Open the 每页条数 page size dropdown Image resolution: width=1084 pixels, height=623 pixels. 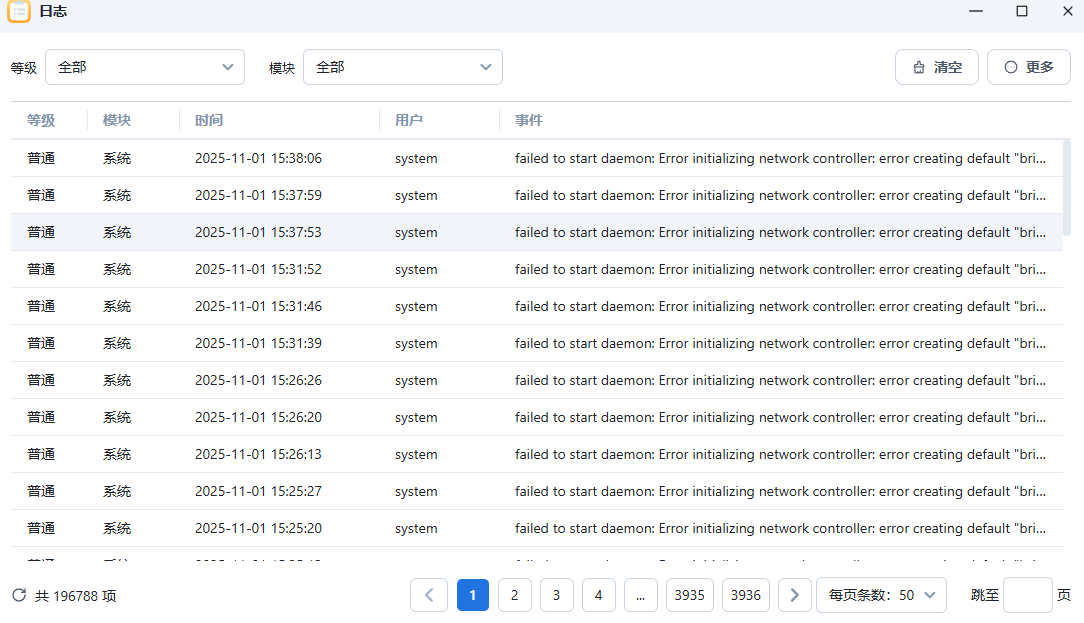(881, 594)
